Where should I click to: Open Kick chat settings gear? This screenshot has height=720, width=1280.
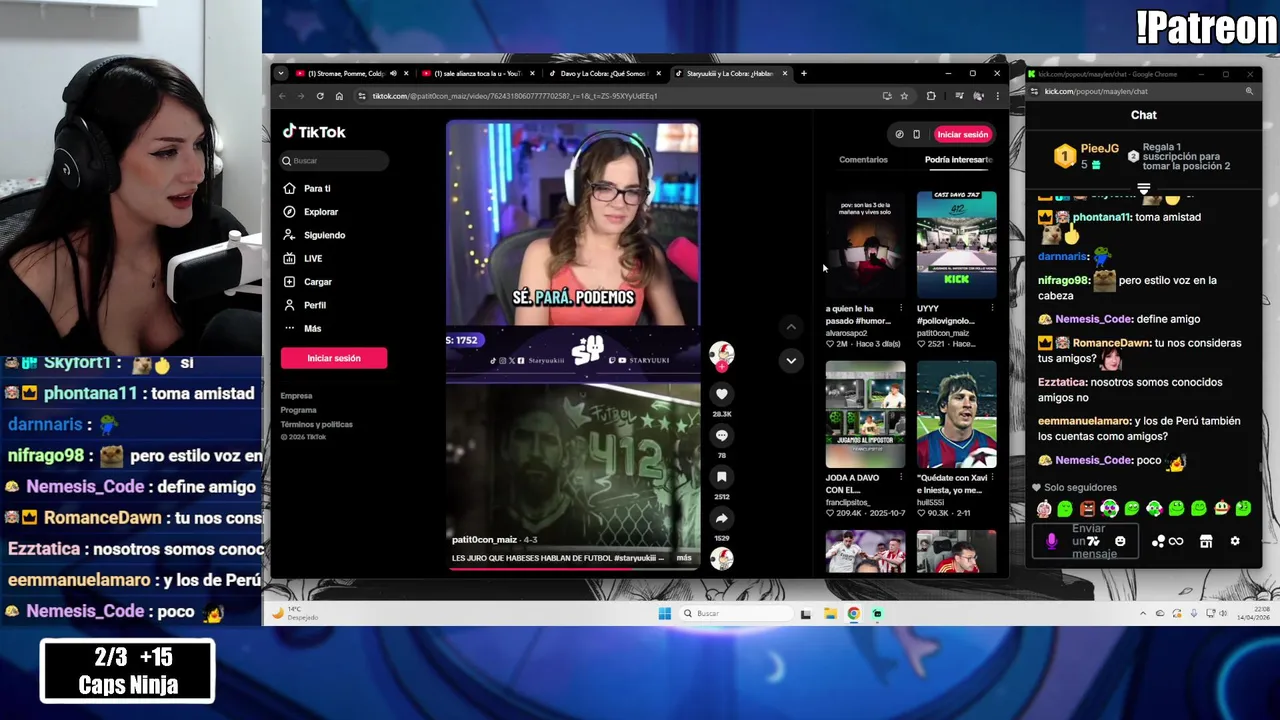click(x=1235, y=541)
